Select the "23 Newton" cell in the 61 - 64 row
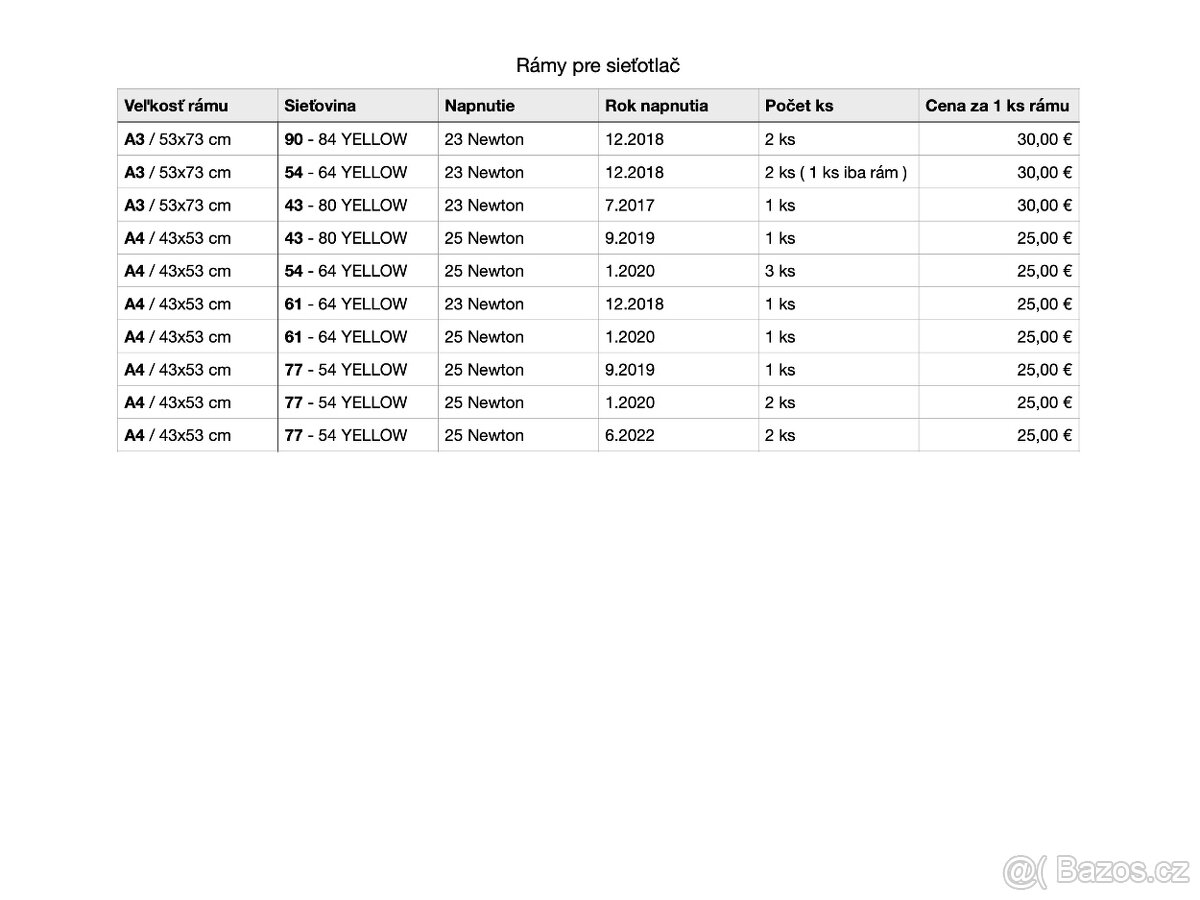This screenshot has height=900, width=1200. point(484,304)
